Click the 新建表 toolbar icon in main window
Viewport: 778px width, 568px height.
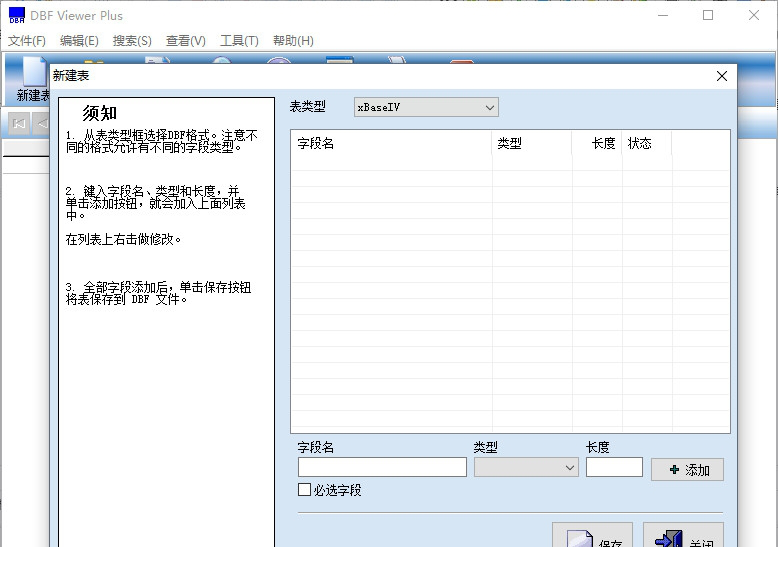coord(31,79)
